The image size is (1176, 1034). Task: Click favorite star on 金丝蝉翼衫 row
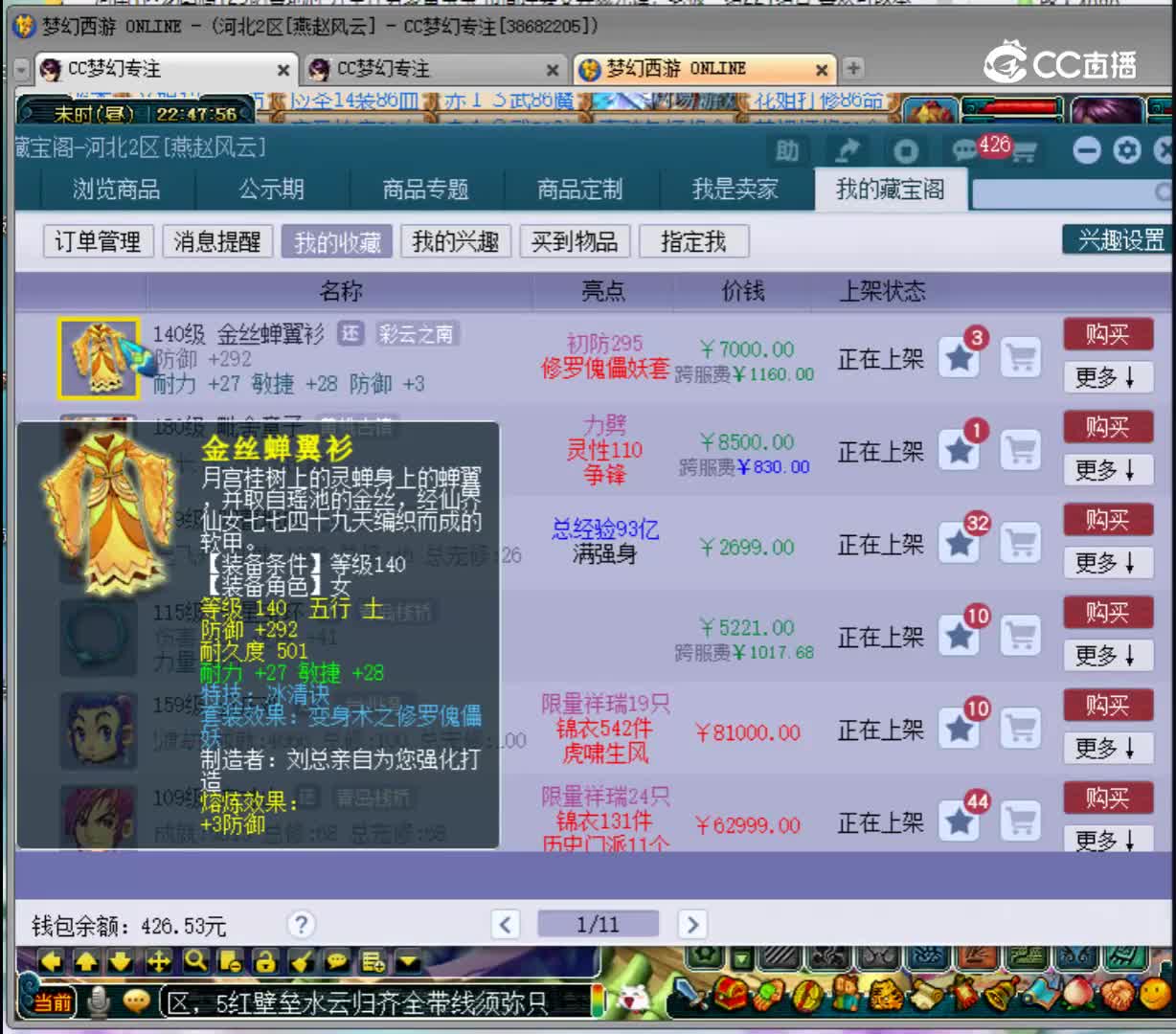click(960, 357)
